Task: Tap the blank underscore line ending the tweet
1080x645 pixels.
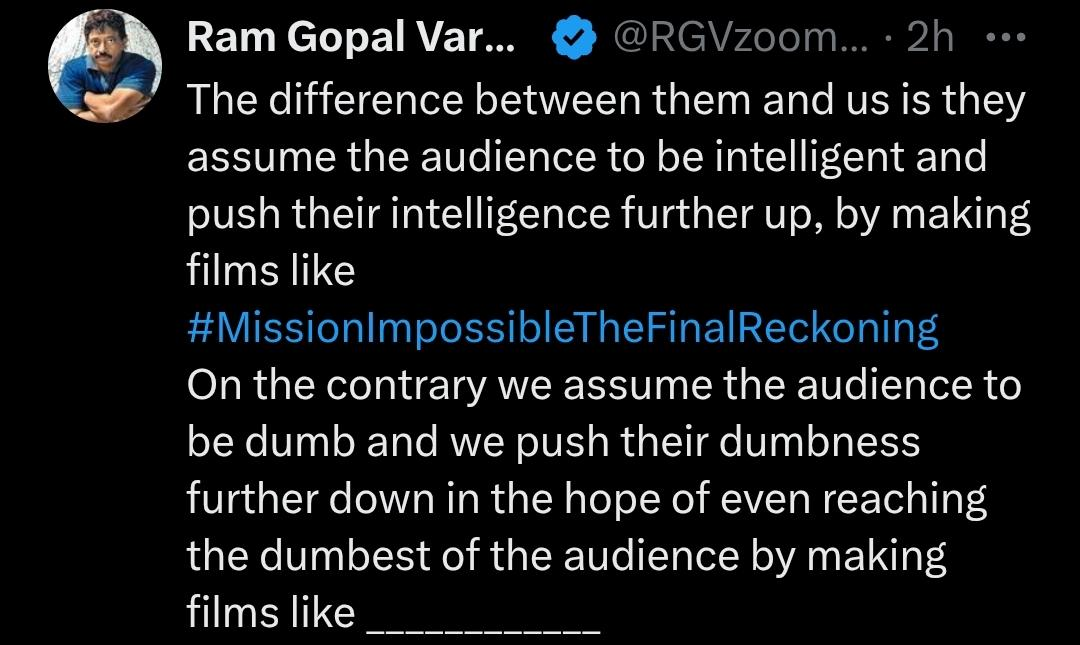Action: (x=484, y=618)
